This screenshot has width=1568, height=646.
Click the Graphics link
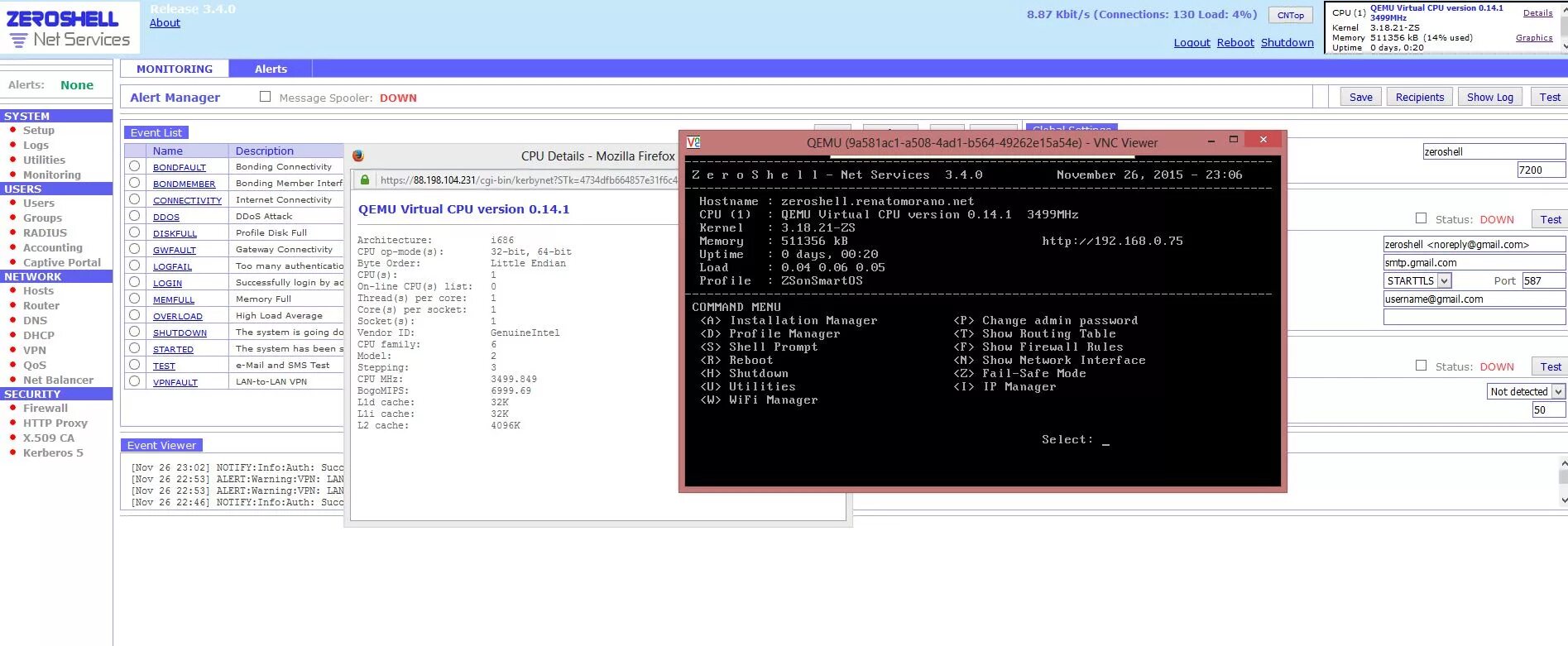tap(1534, 37)
